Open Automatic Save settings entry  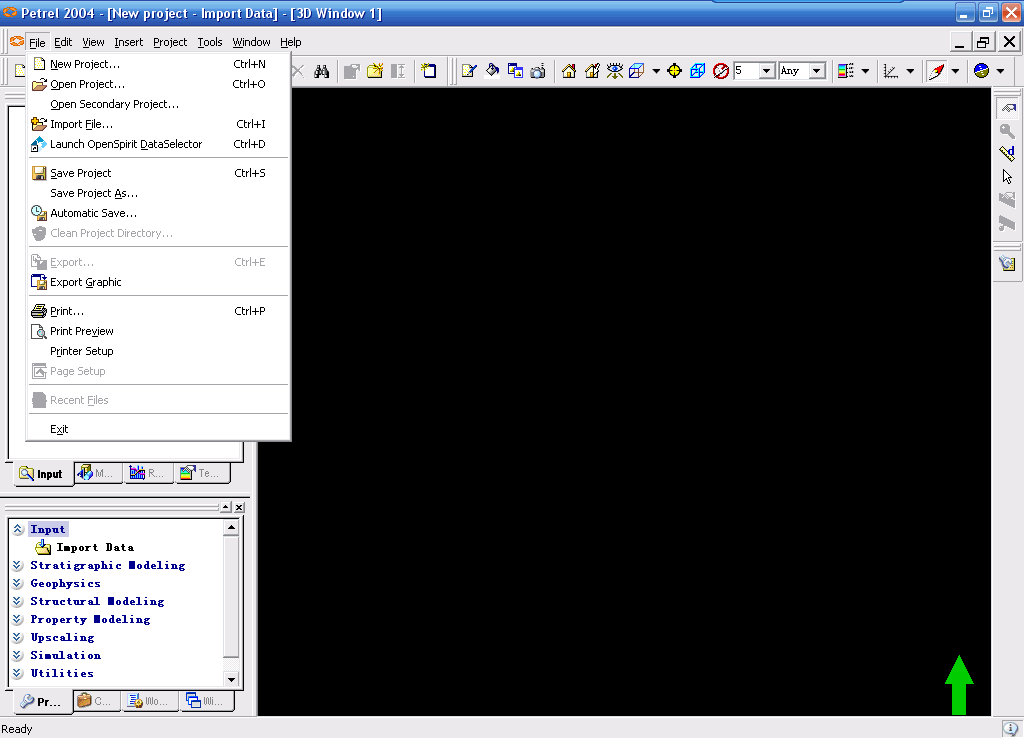coord(158,213)
